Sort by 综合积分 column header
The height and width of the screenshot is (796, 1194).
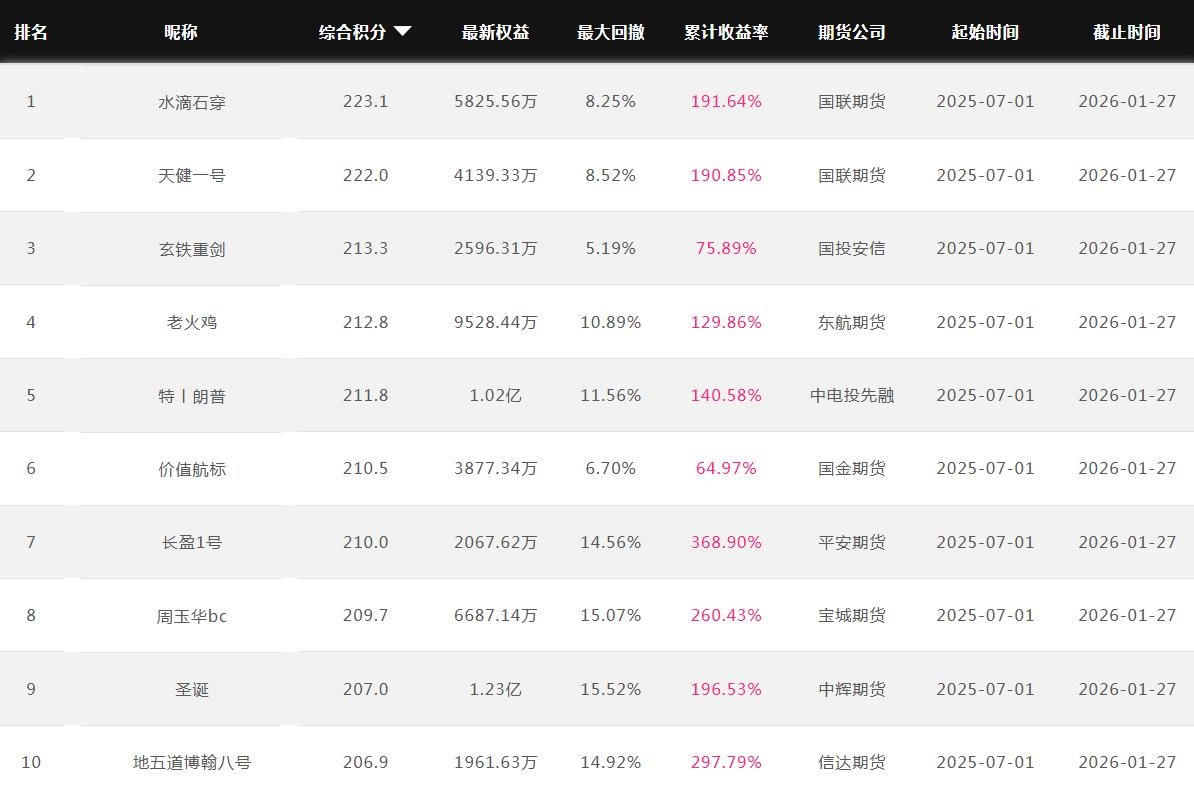(352, 32)
